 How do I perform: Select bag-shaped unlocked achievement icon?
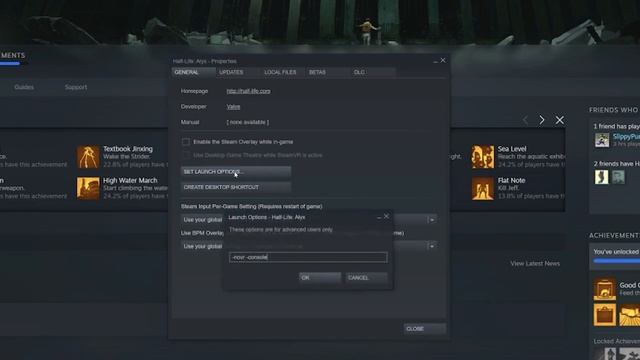pos(604,315)
